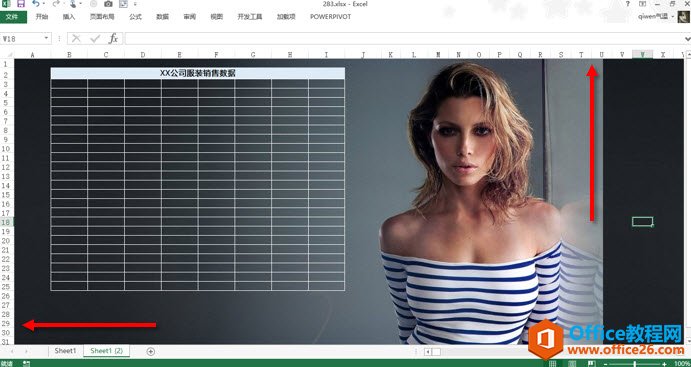Switch to Page Layout view icon
This screenshot has height=367, width=691.
(x=571, y=363)
